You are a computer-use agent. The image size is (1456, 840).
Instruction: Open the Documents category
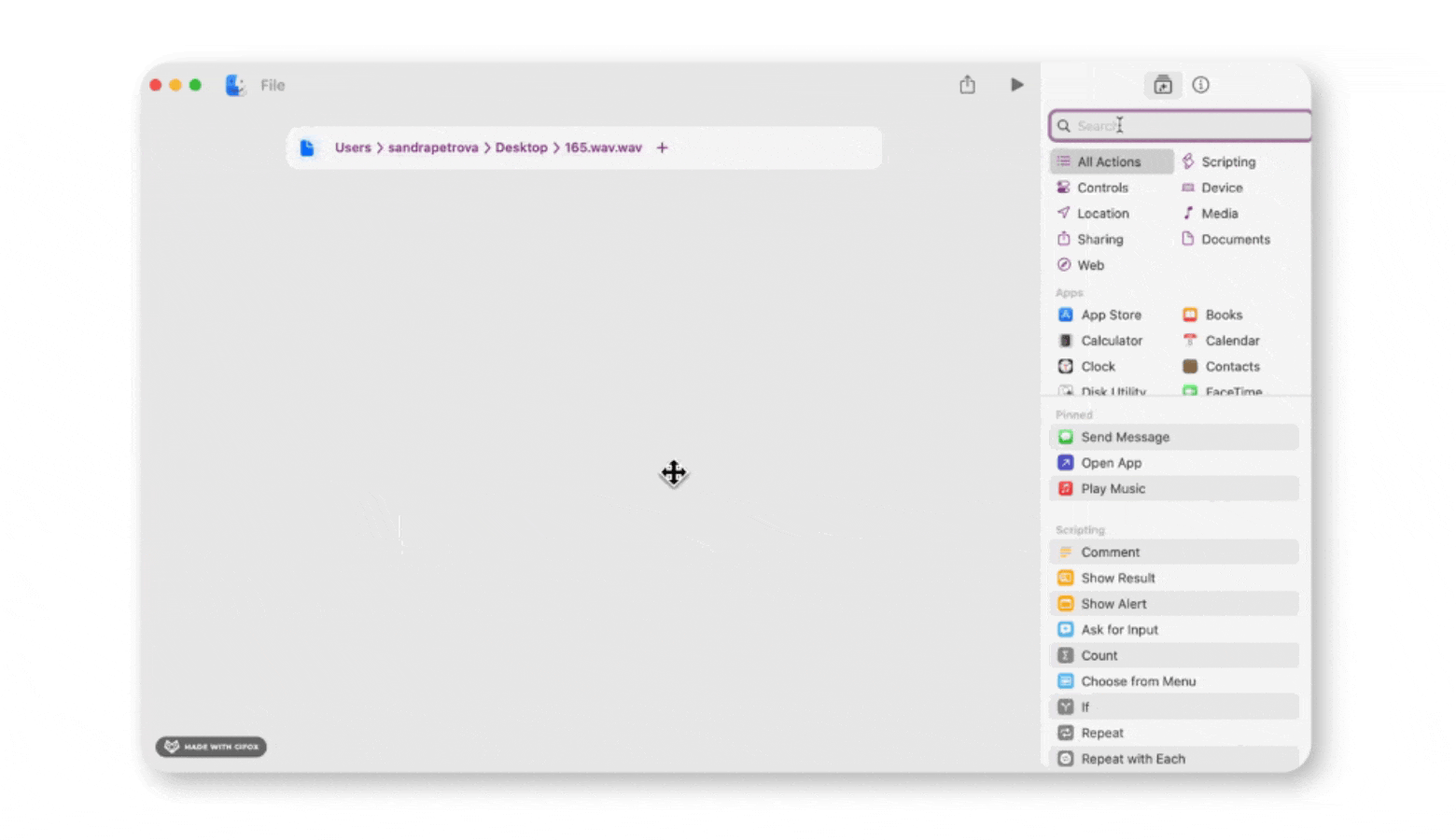tap(1225, 240)
